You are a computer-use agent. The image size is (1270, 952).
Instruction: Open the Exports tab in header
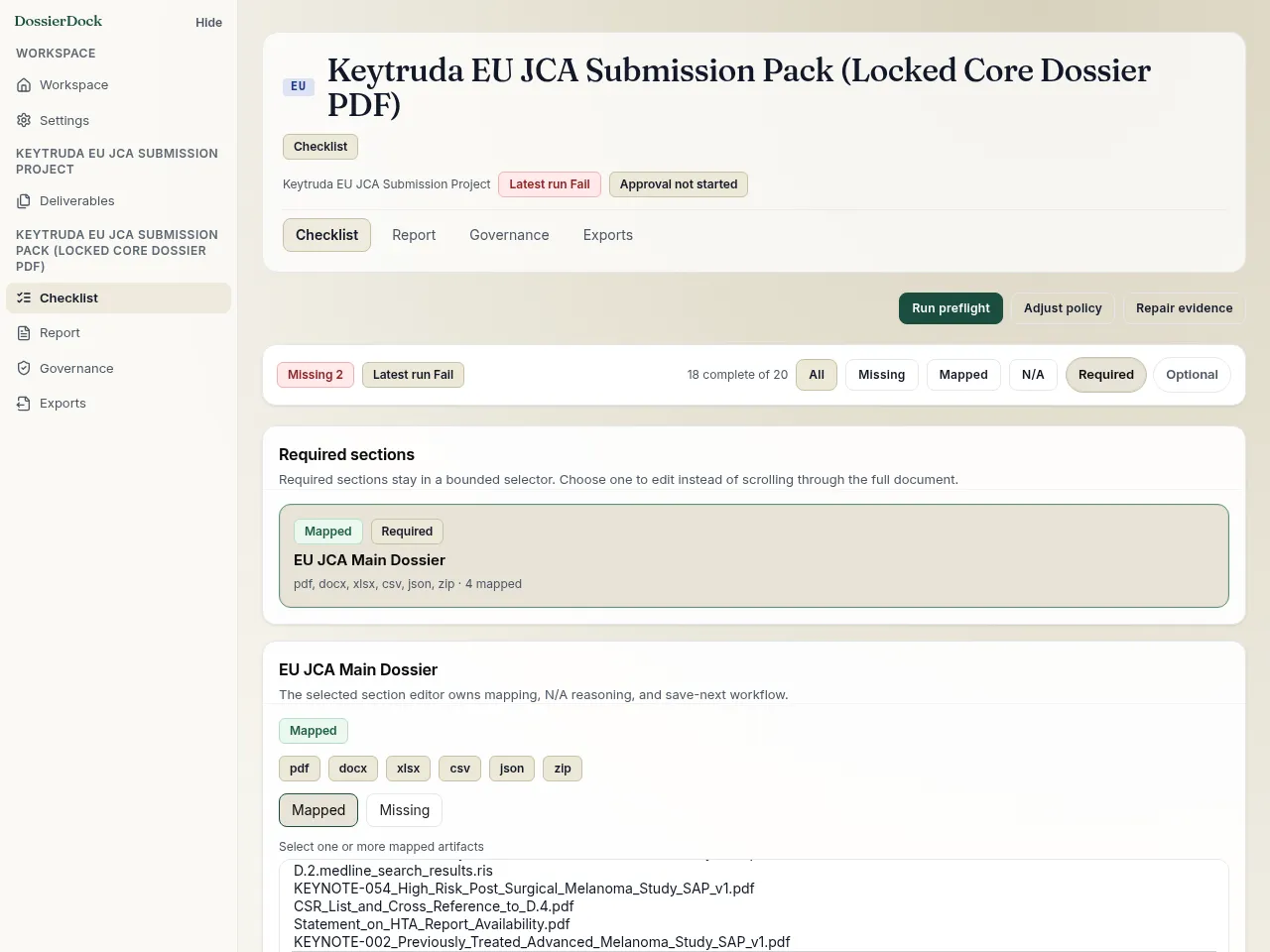[607, 235]
